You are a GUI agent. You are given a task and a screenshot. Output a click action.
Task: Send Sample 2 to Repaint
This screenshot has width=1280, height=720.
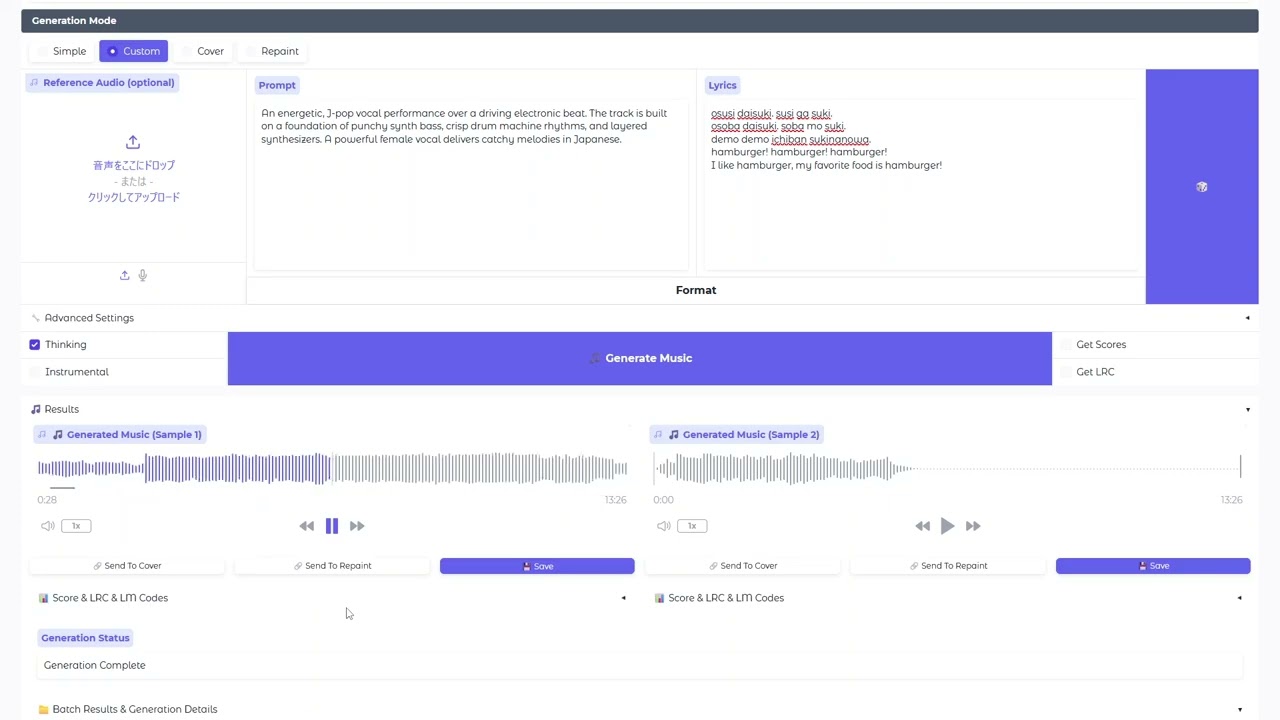(x=948, y=566)
